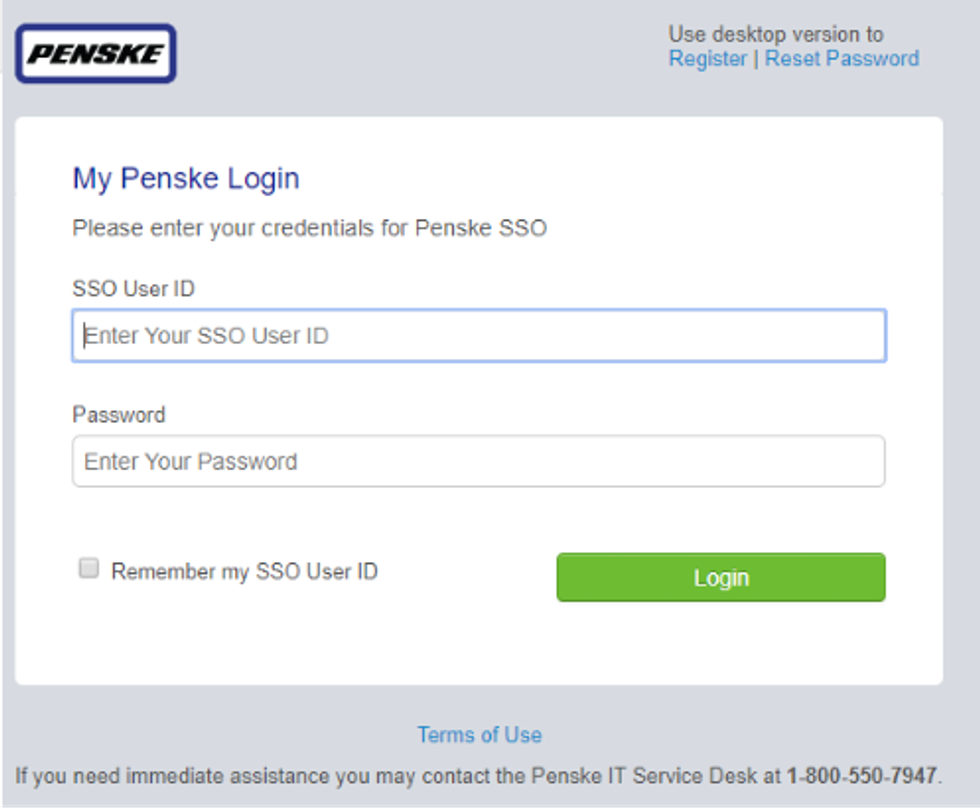980x808 pixels.
Task: Click the My Penske Login heading
Action: tap(185, 178)
